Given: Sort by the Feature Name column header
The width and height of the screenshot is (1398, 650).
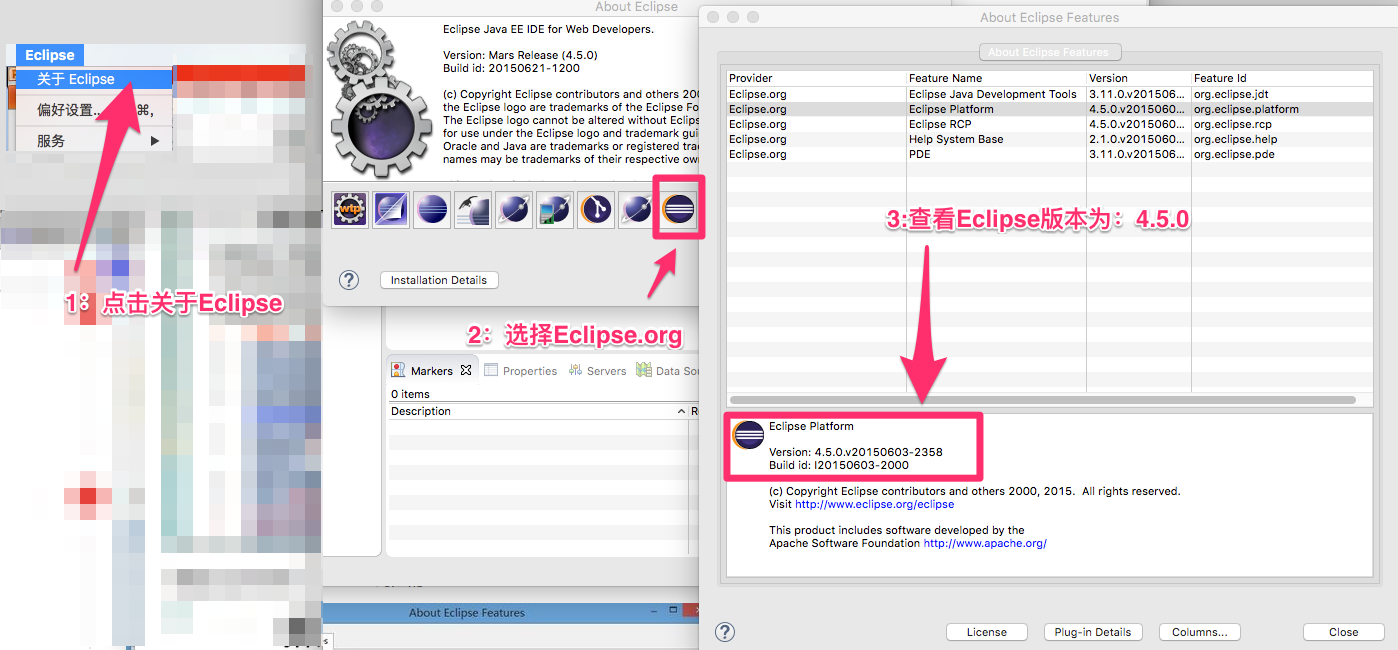Looking at the screenshot, I should pos(996,78).
